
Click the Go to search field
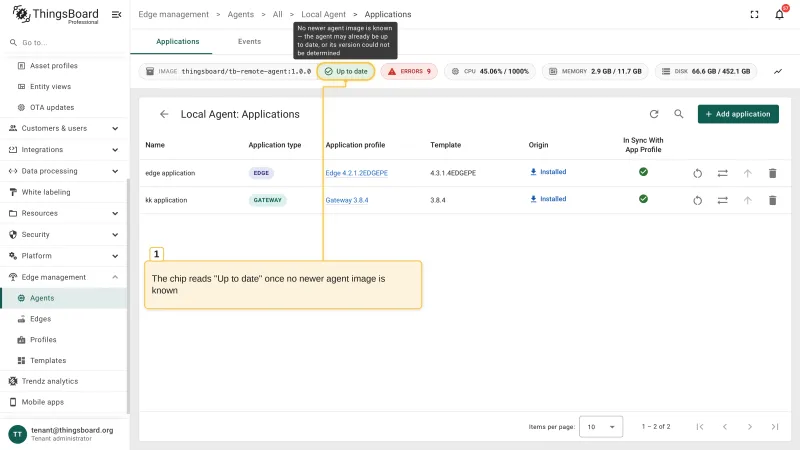point(63,42)
